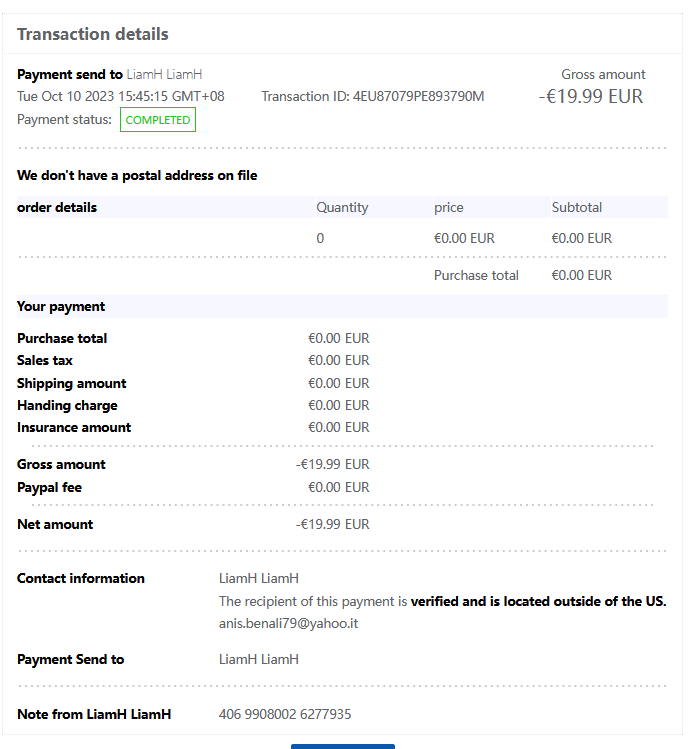Click the Transaction ID 4EU87079PE893790M text
The width and height of the screenshot is (694, 749).
click(372, 96)
